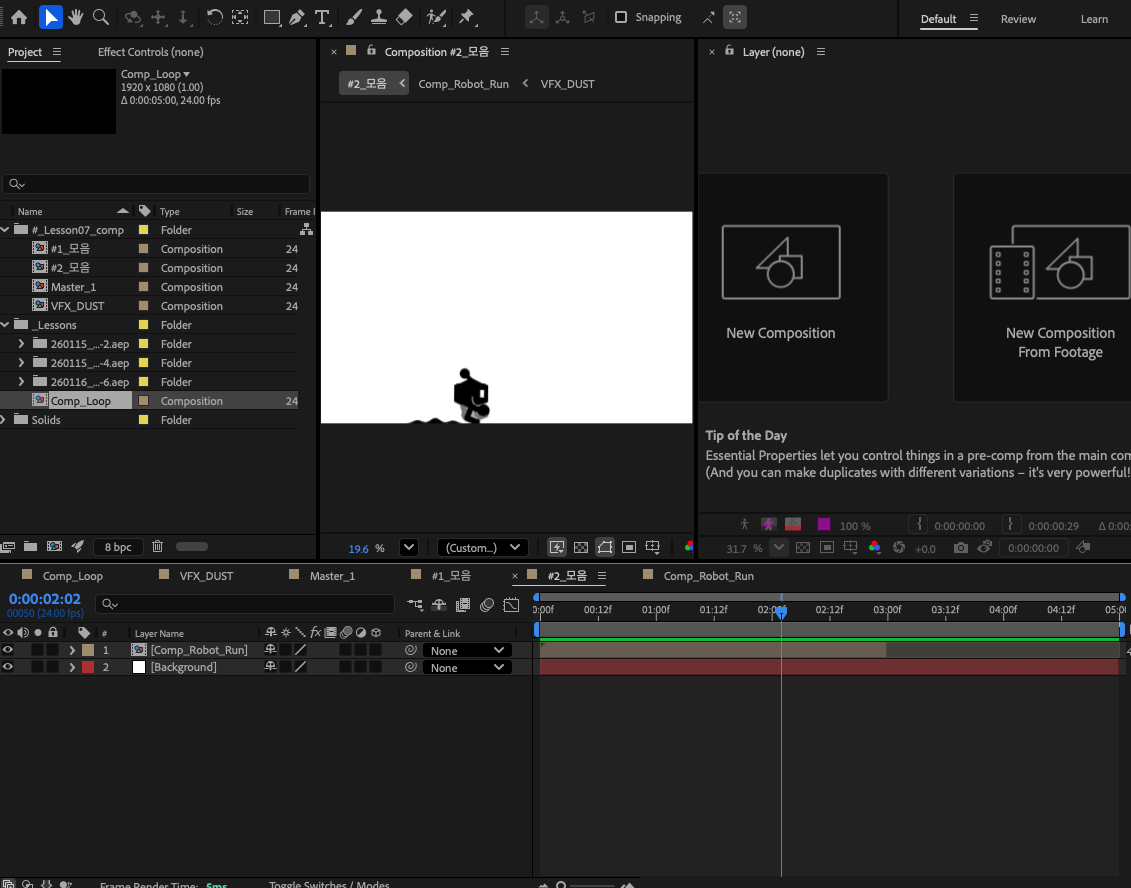
Task: Switch to the Comp_Robot_Run timeline tab
Action: [708, 576]
